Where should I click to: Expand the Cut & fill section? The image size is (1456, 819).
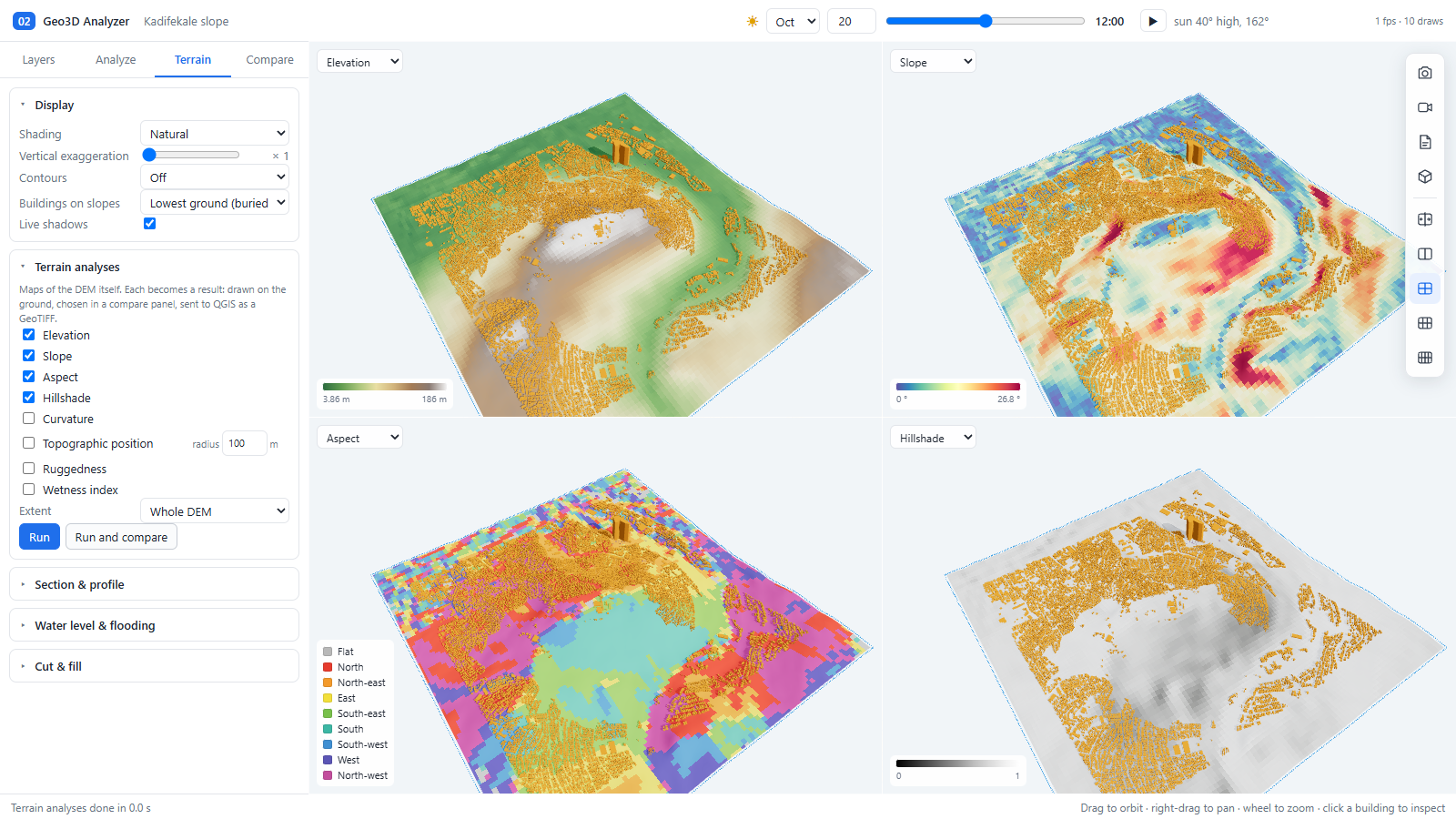154,666
